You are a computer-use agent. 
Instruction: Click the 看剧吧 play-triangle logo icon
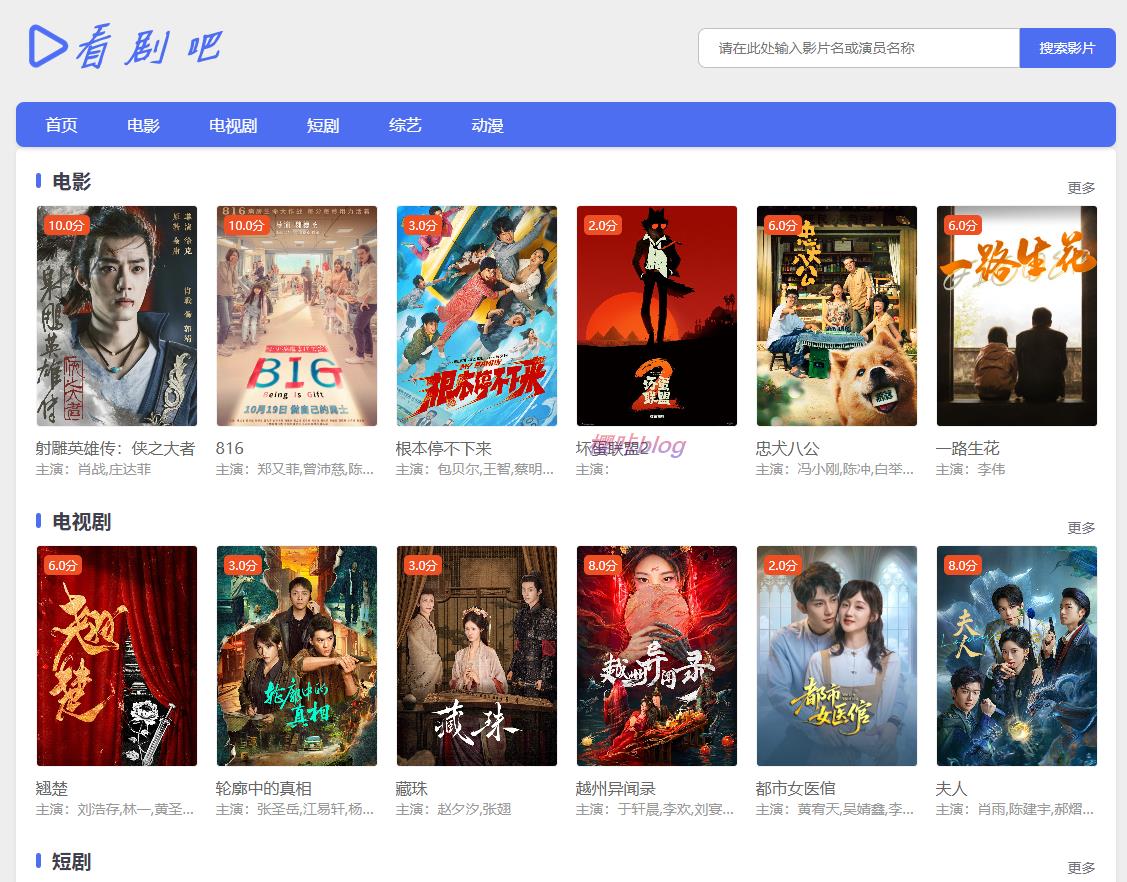47,45
